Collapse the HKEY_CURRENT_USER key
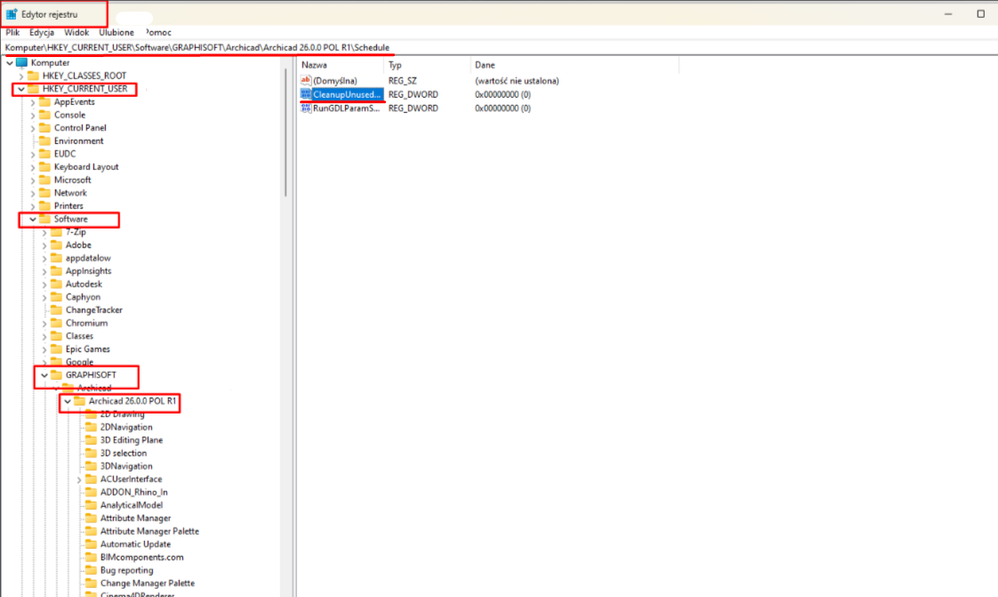The width and height of the screenshot is (998, 597). point(21,89)
